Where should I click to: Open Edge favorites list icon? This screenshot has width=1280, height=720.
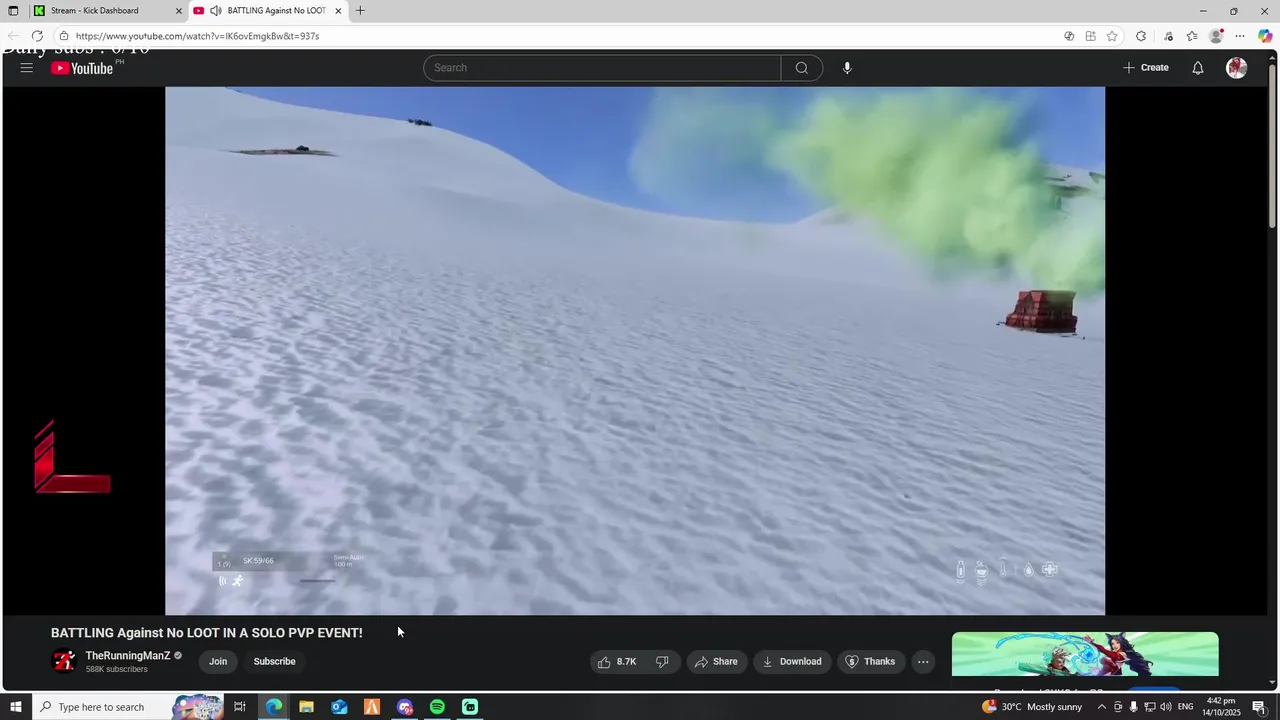1192,36
